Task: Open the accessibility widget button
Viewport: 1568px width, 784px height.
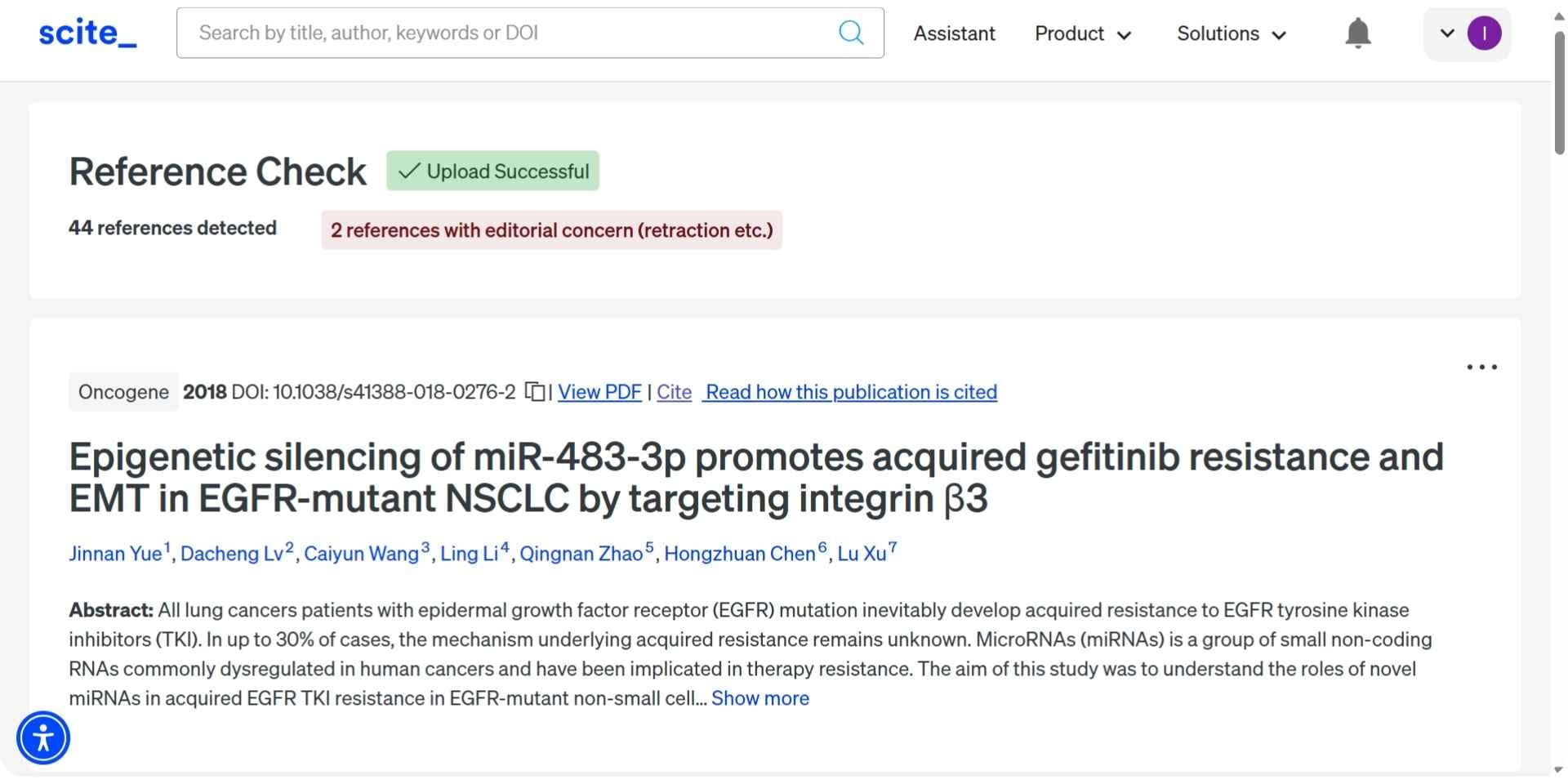Action: tap(43, 738)
